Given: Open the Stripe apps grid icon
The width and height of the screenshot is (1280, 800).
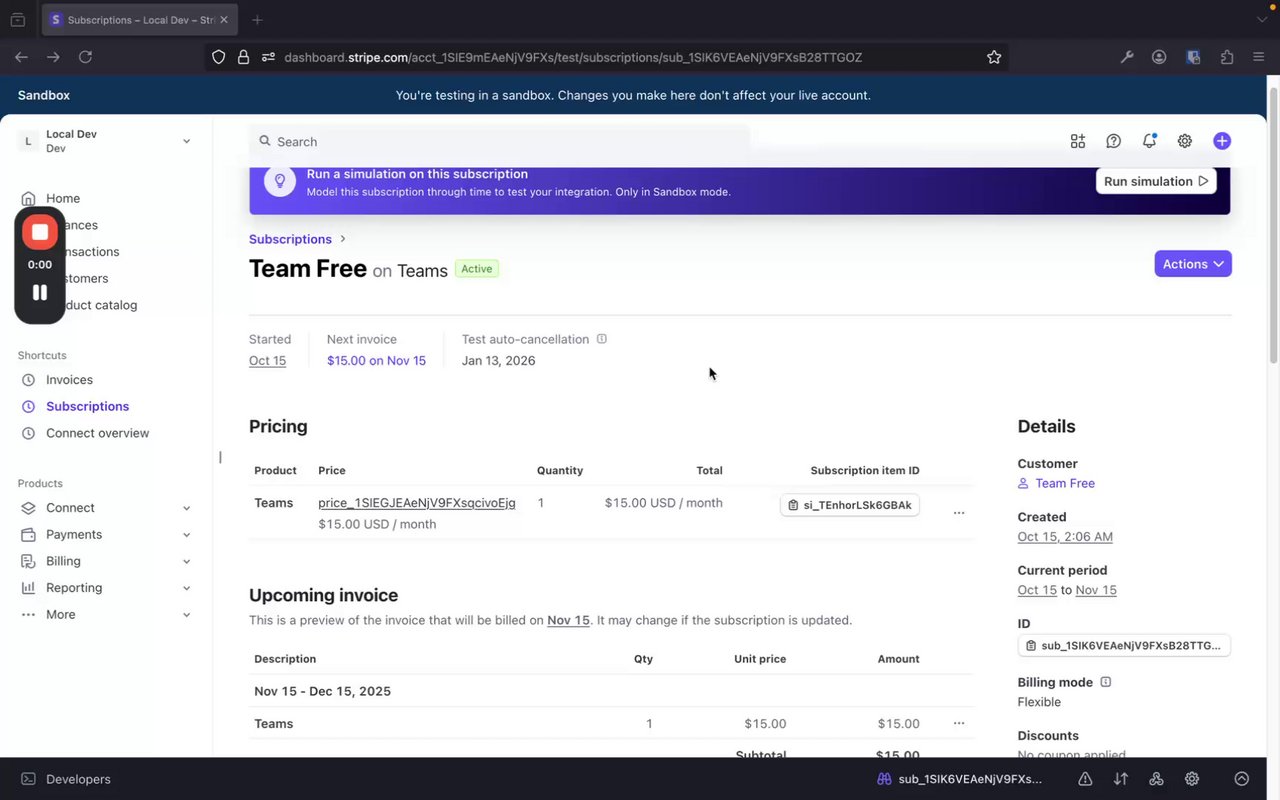Looking at the screenshot, I should tap(1077, 141).
